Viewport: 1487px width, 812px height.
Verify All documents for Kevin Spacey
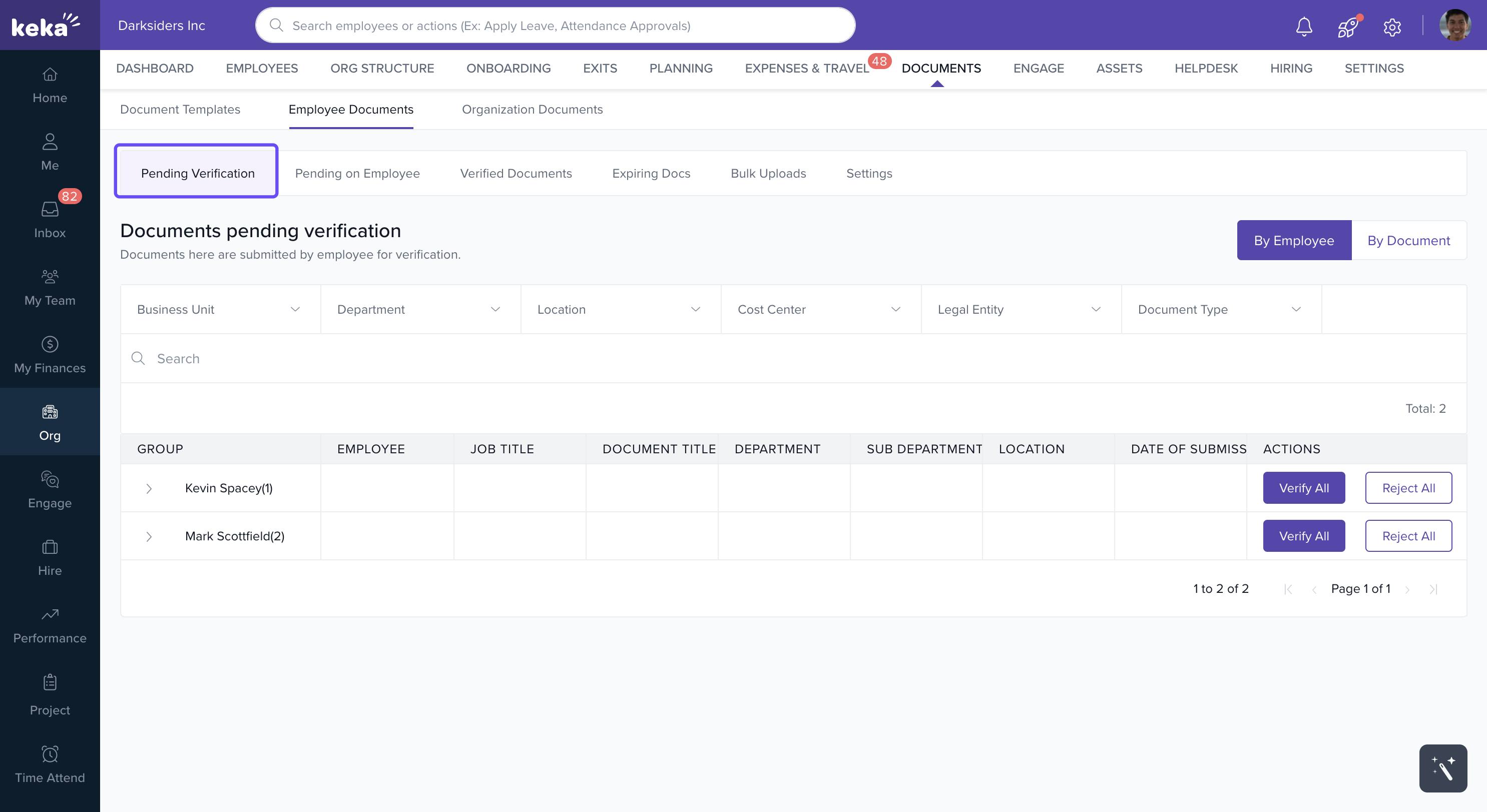click(1303, 488)
